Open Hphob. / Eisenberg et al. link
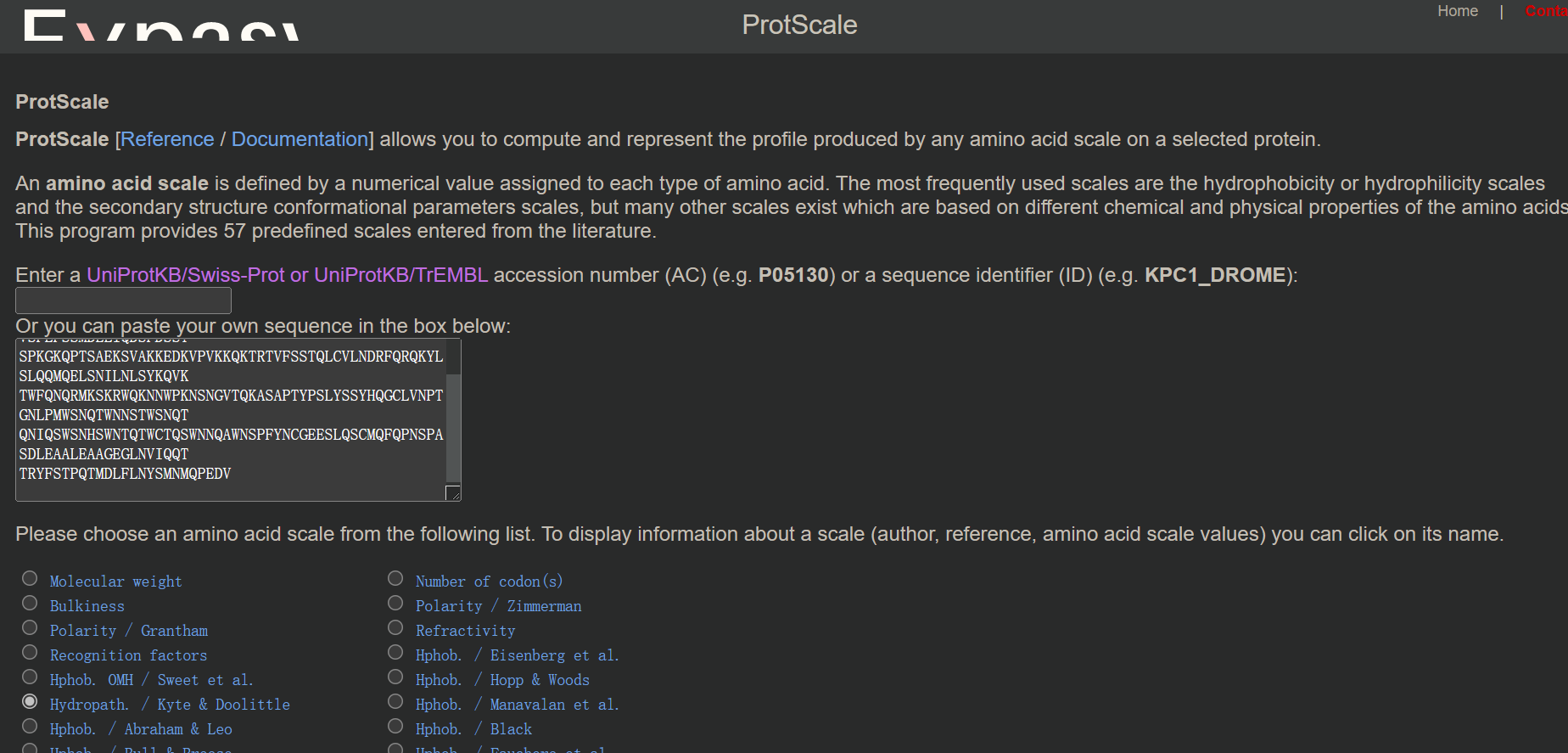 (518, 655)
